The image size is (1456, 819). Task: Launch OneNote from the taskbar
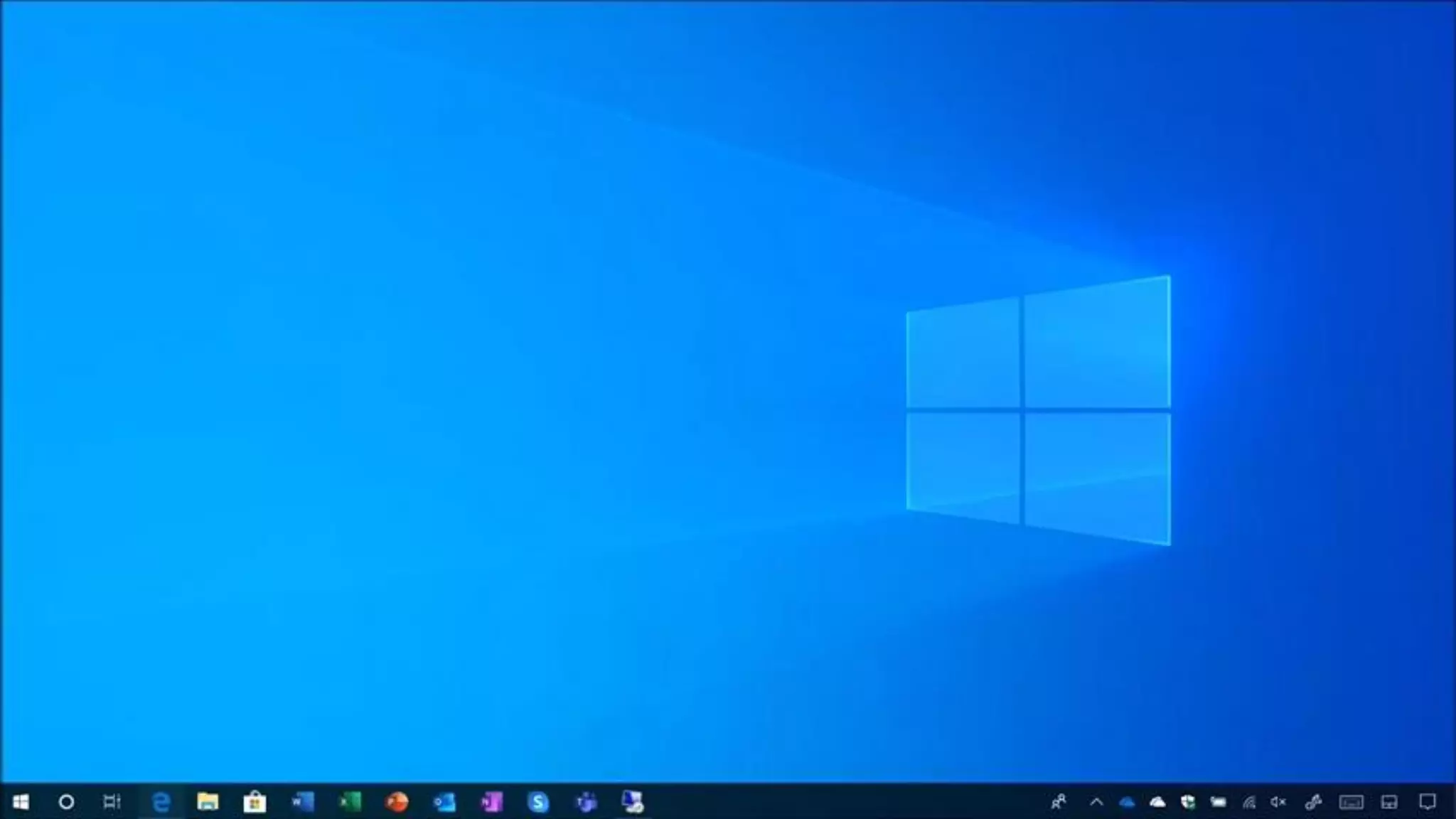tap(491, 802)
